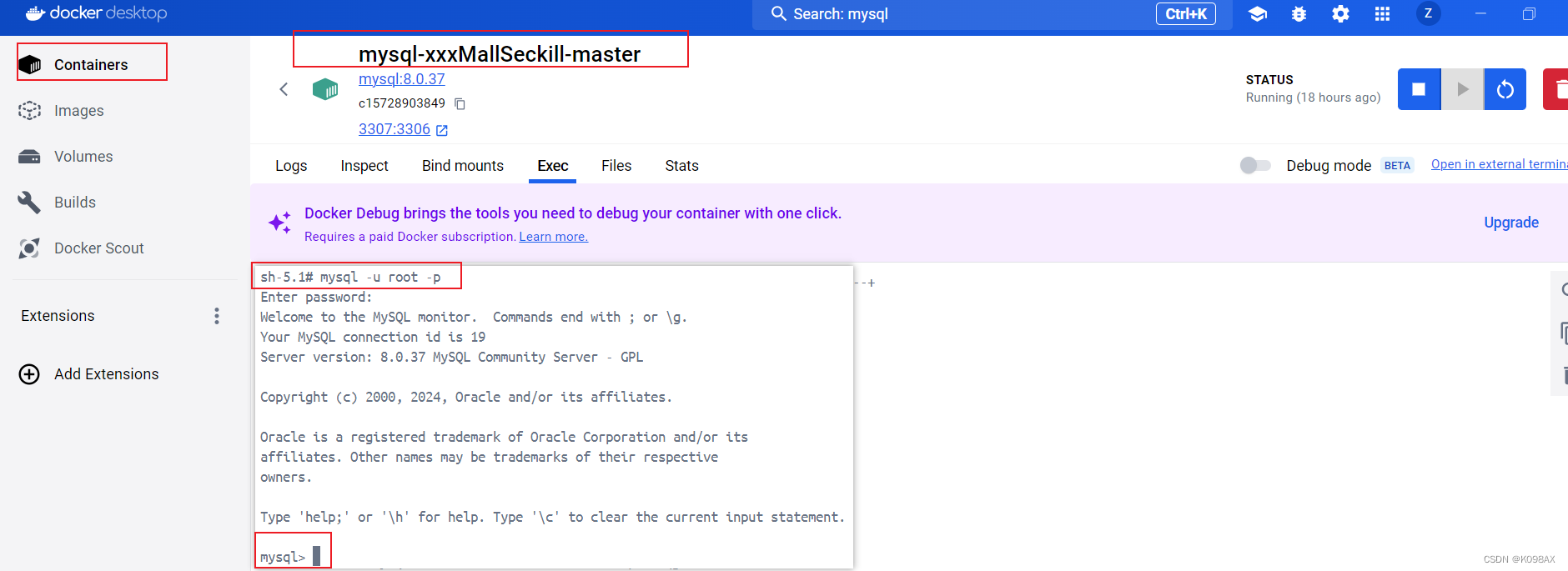Open the mysql:8.0.37 image link

(401, 79)
